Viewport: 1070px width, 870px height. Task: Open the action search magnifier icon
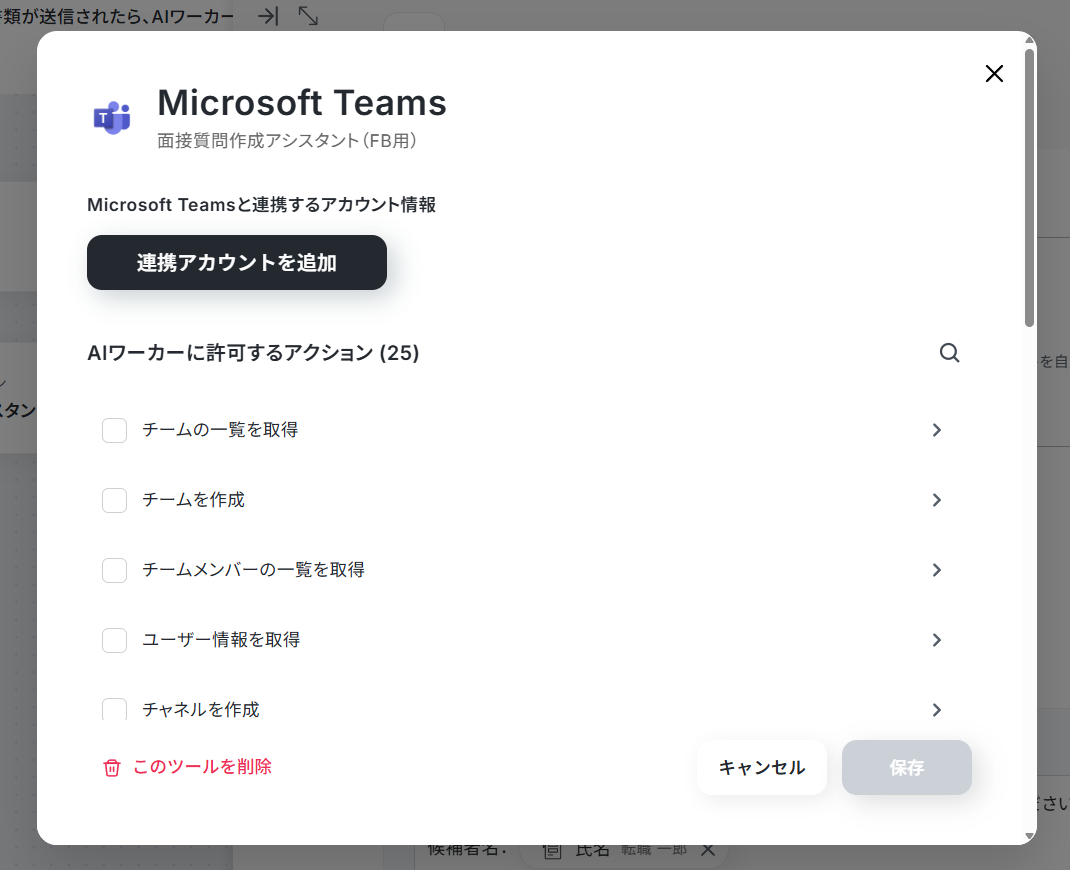pos(949,353)
